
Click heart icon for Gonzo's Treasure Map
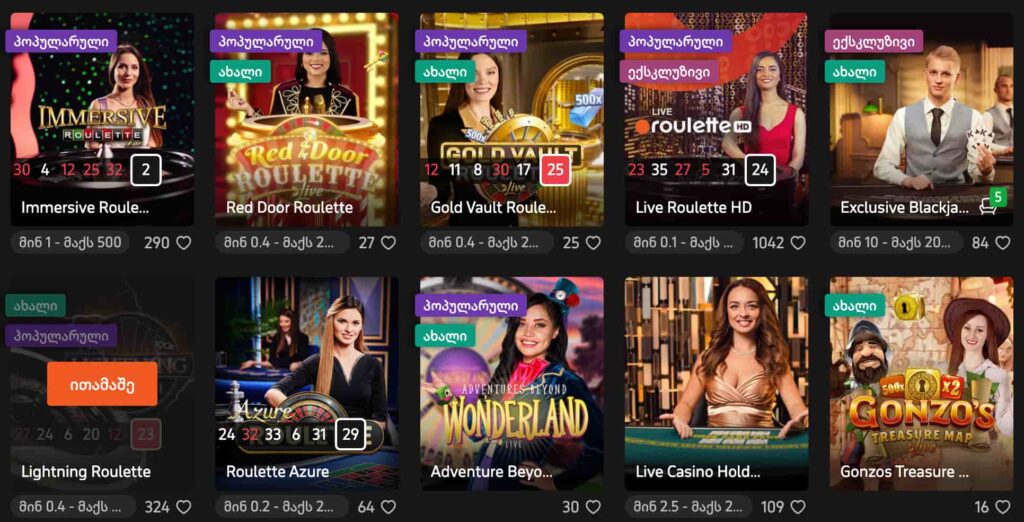tap(1002, 507)
